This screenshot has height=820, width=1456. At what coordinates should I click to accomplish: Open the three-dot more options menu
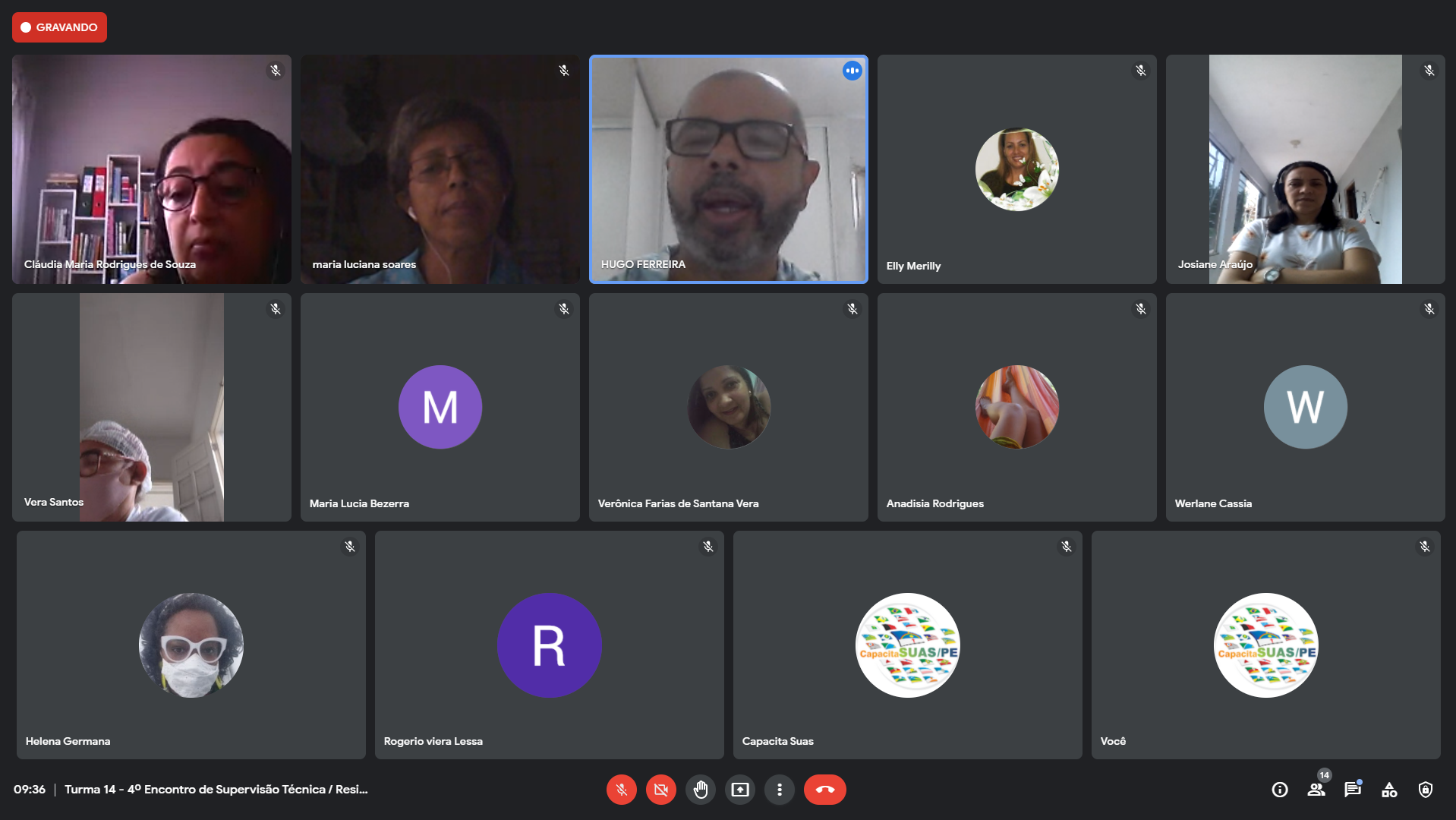tap(779, 790)
